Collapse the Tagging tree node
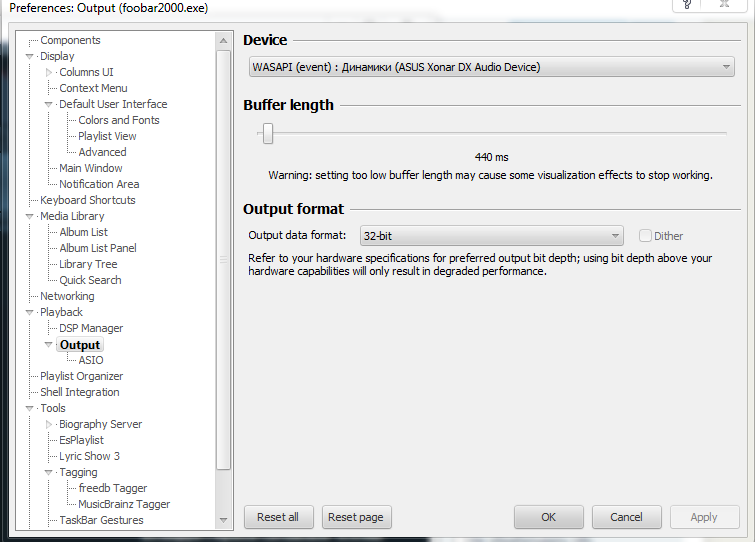 [x=48, y=472]
